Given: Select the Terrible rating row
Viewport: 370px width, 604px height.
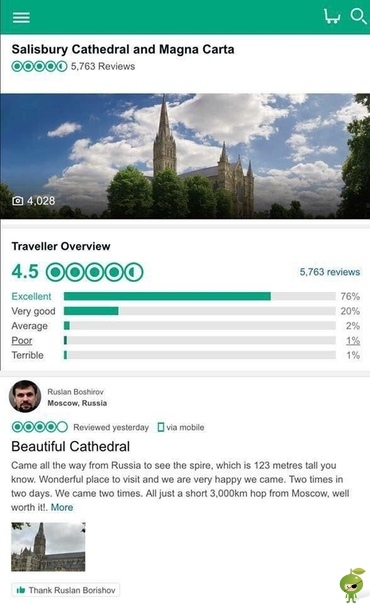Looking at the screenshot, I should coord(186,355).
